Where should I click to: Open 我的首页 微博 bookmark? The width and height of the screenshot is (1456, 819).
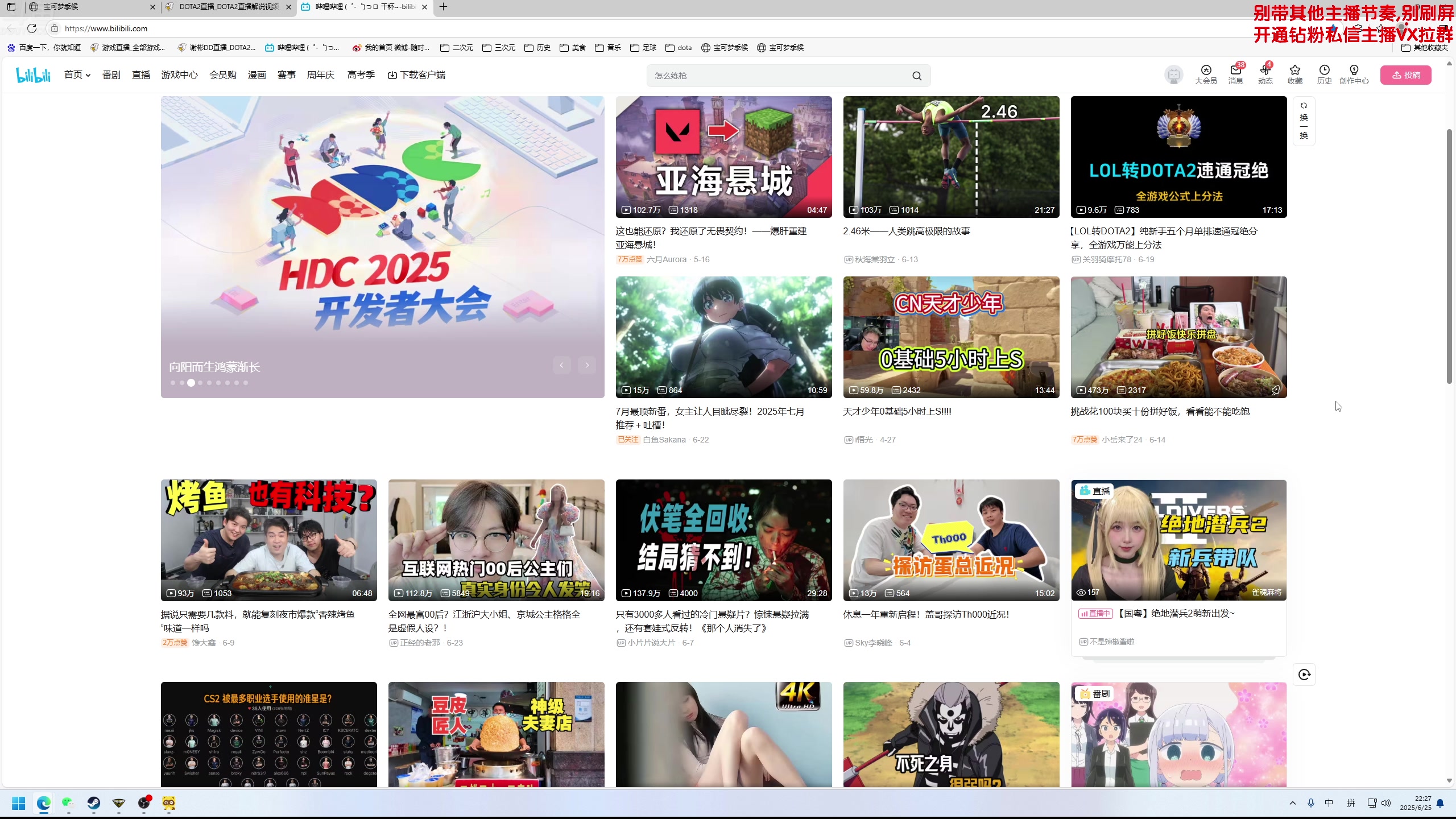pyautogui.click(x=391, y=48)
